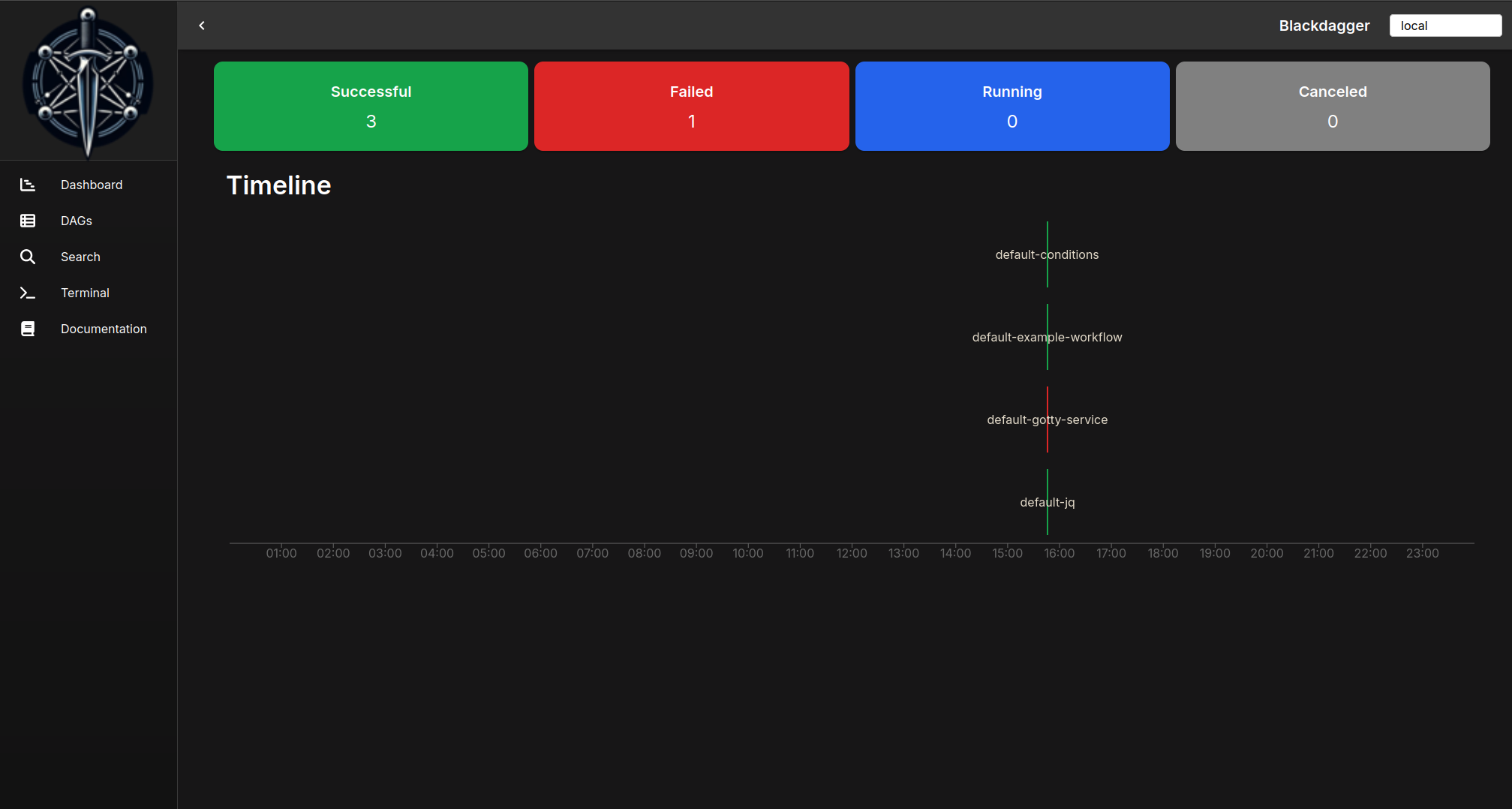1512x809 pixels.
Task: Click the Dashboard chart icon
Action: click(28, 185)
